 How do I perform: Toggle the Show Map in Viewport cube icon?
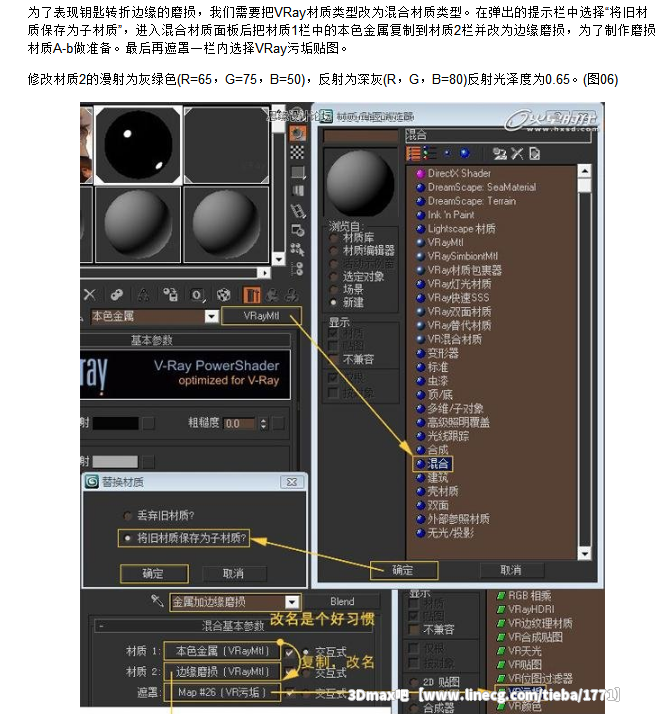224,295
